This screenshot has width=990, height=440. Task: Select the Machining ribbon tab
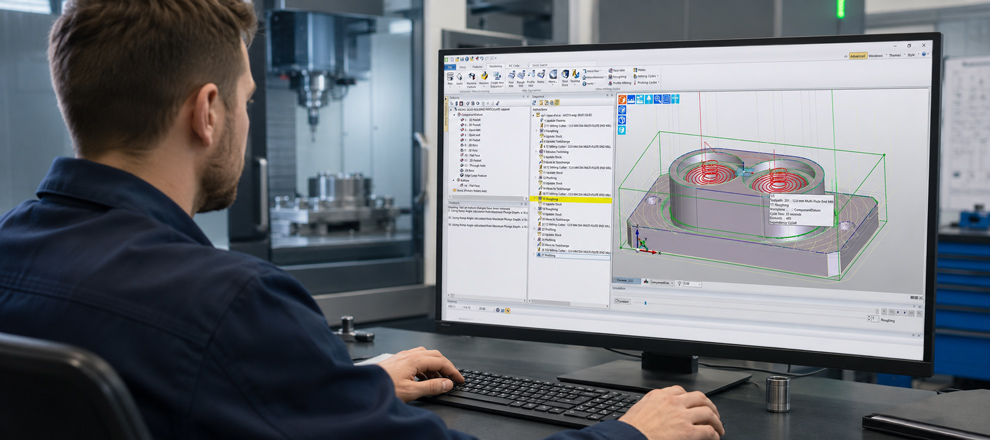point(496,66)
